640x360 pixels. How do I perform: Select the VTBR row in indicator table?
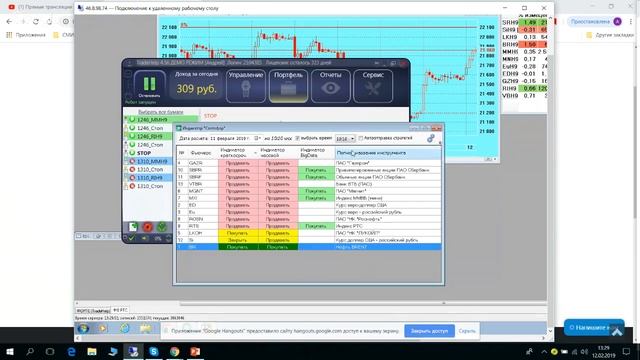309,184
